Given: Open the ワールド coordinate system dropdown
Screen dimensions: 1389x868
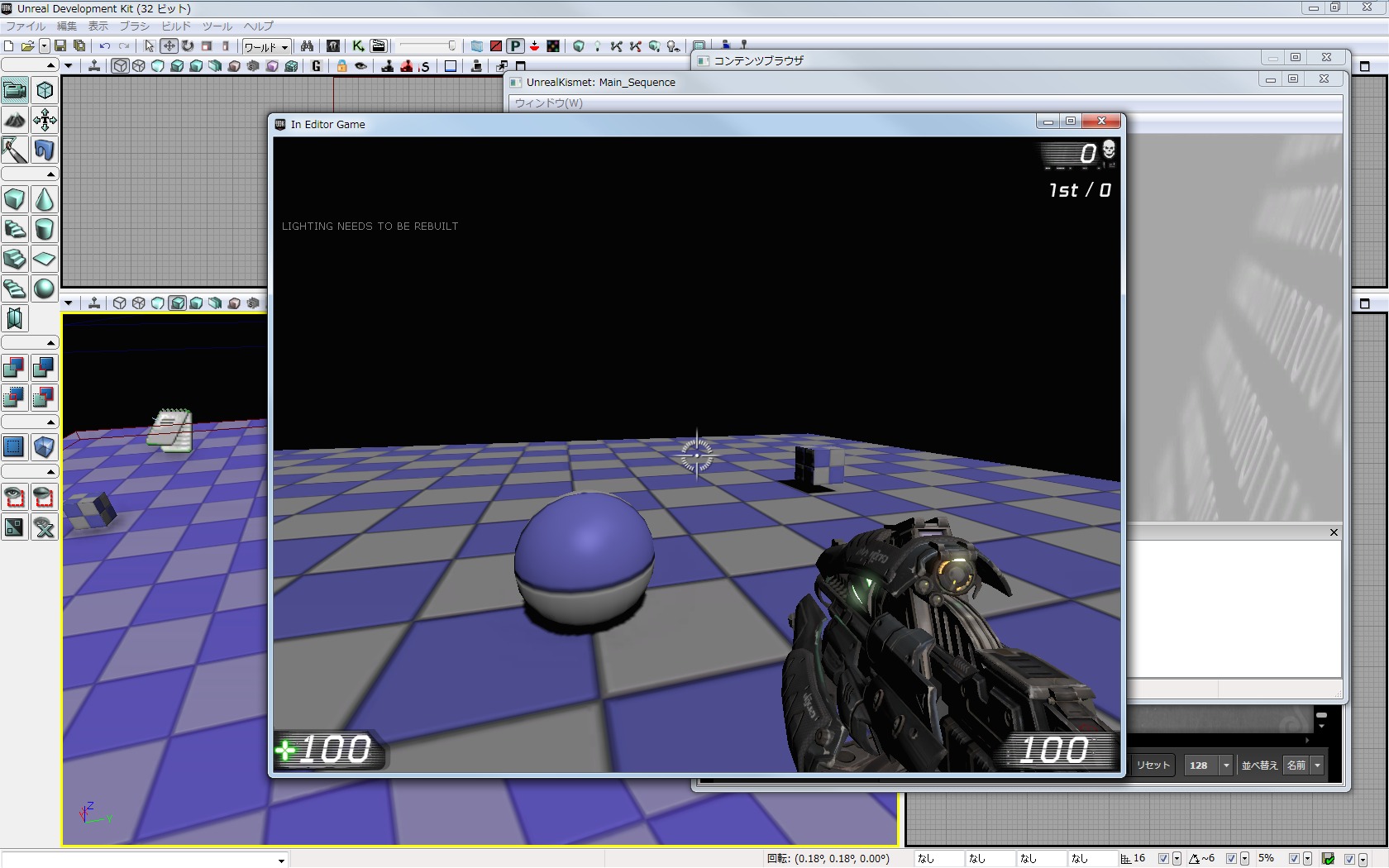Looking at the screenshot, I should tap(265, 47).
